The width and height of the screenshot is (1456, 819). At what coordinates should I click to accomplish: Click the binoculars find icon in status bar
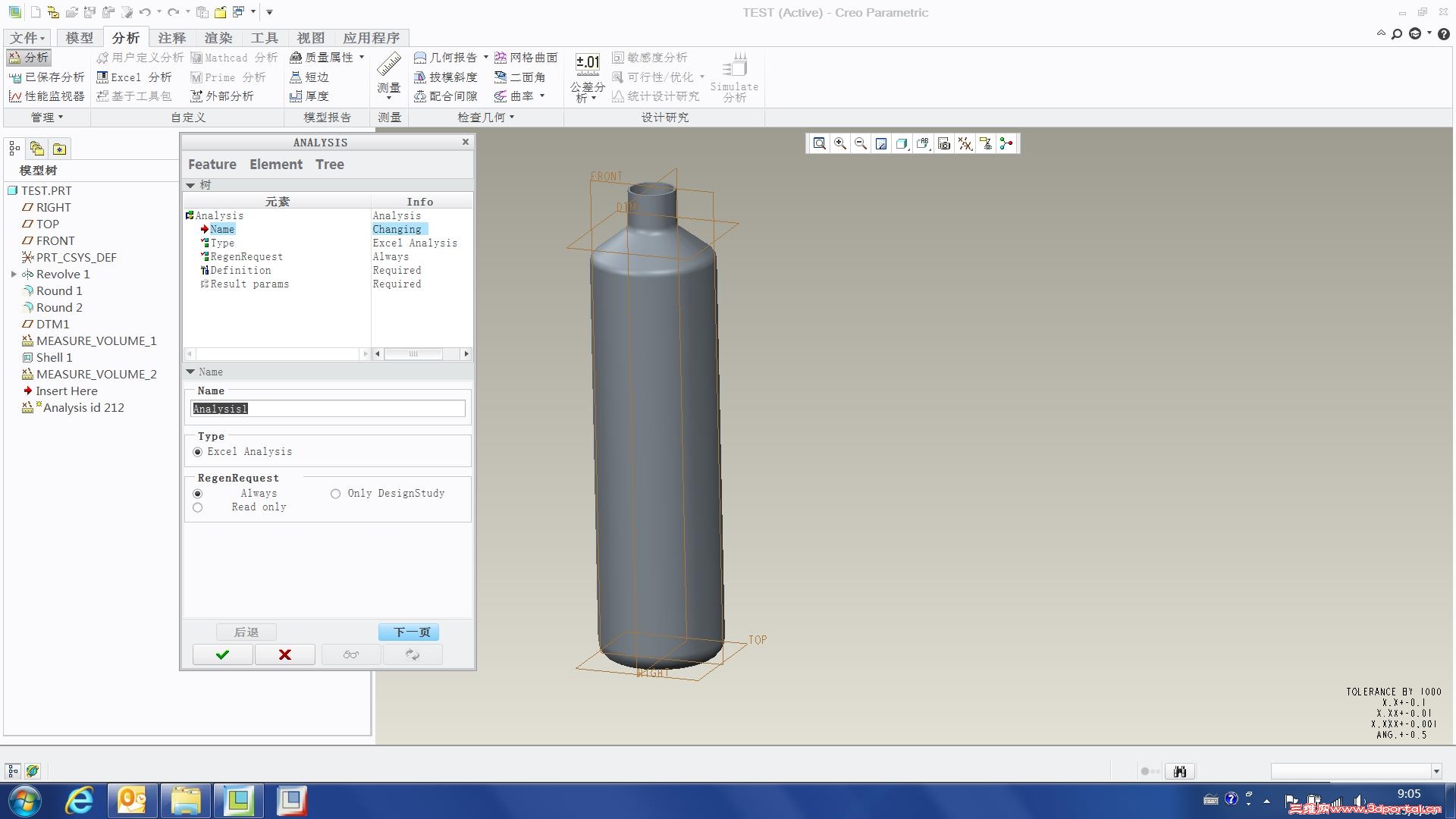[1180, 771]
